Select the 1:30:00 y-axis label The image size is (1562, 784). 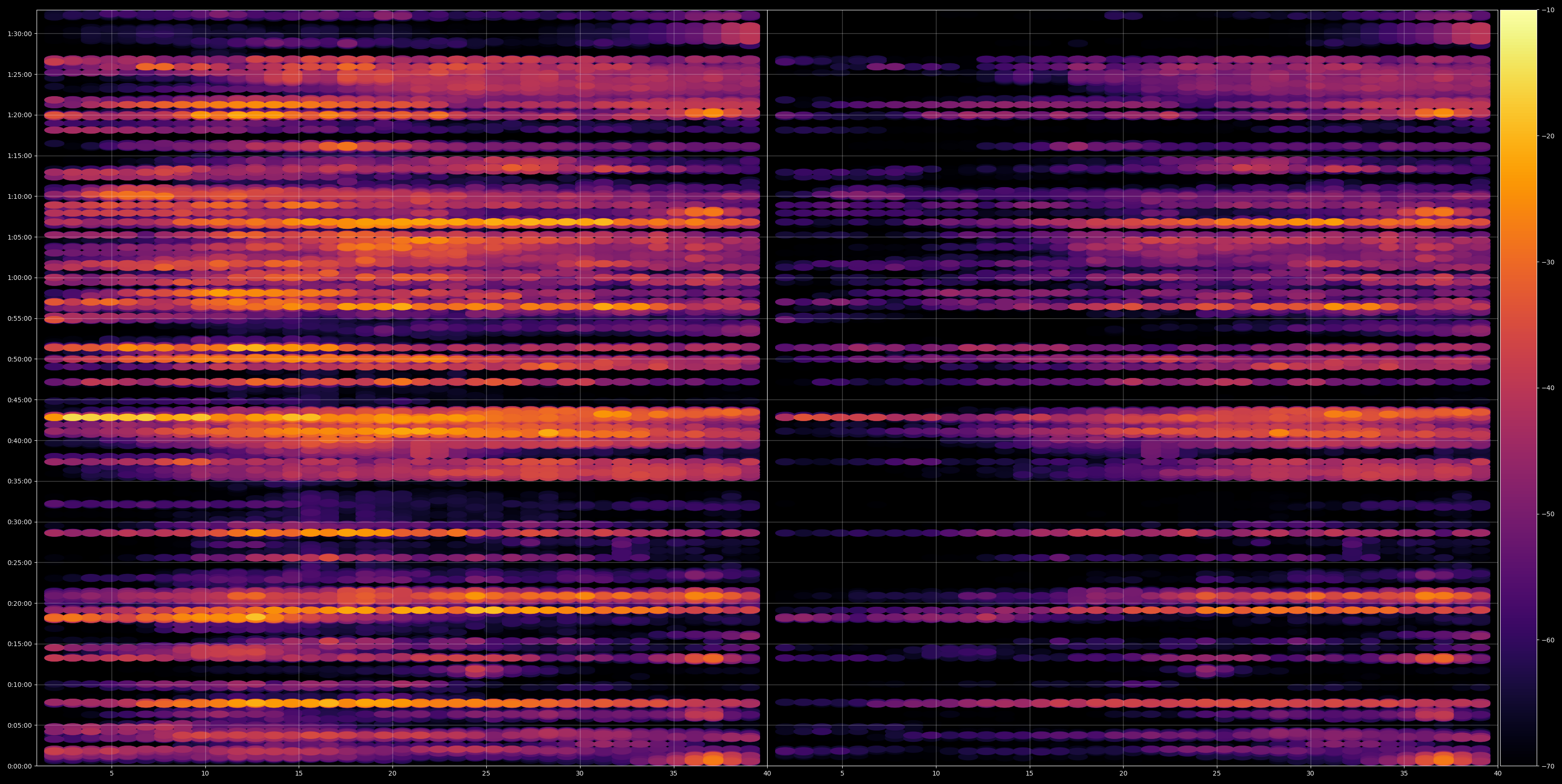pyautogui.click(x=19, y=34)
